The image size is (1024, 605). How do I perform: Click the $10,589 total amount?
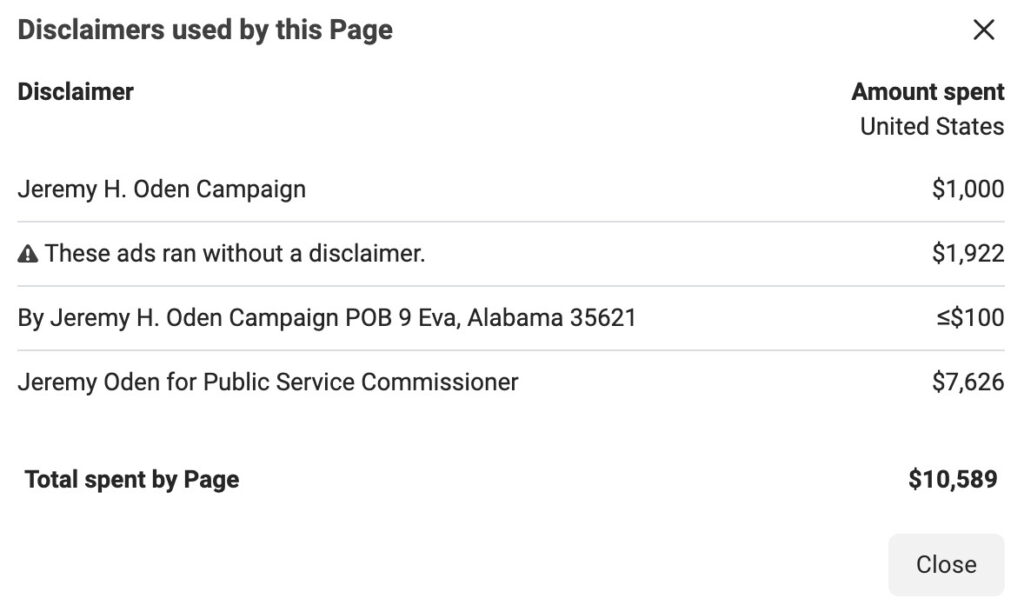tap(953, 480)
